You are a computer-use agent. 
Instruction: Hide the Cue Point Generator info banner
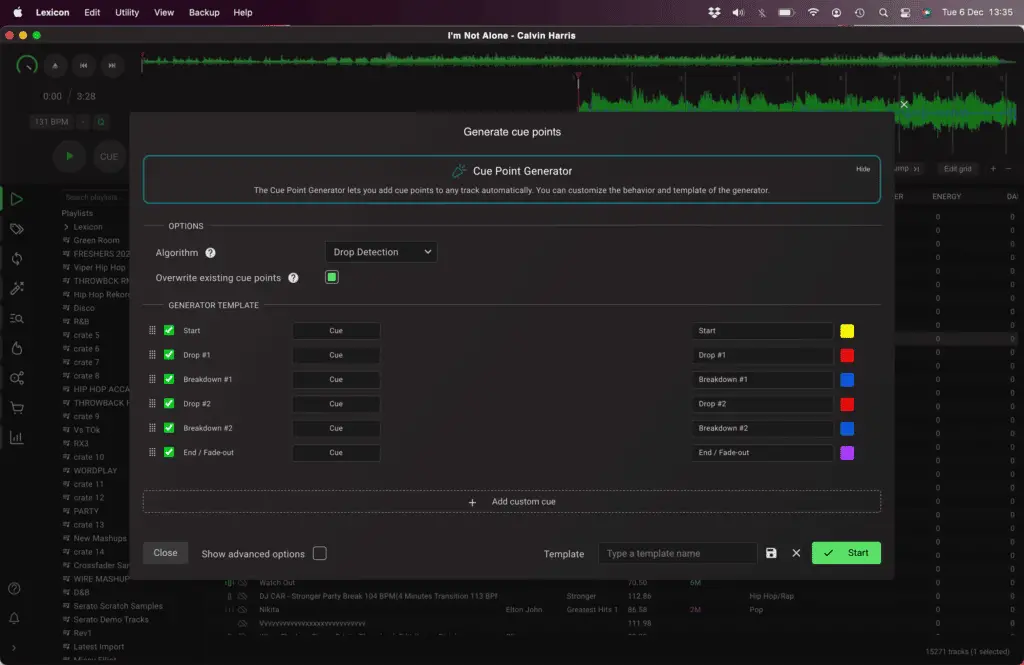coord(863,169)
